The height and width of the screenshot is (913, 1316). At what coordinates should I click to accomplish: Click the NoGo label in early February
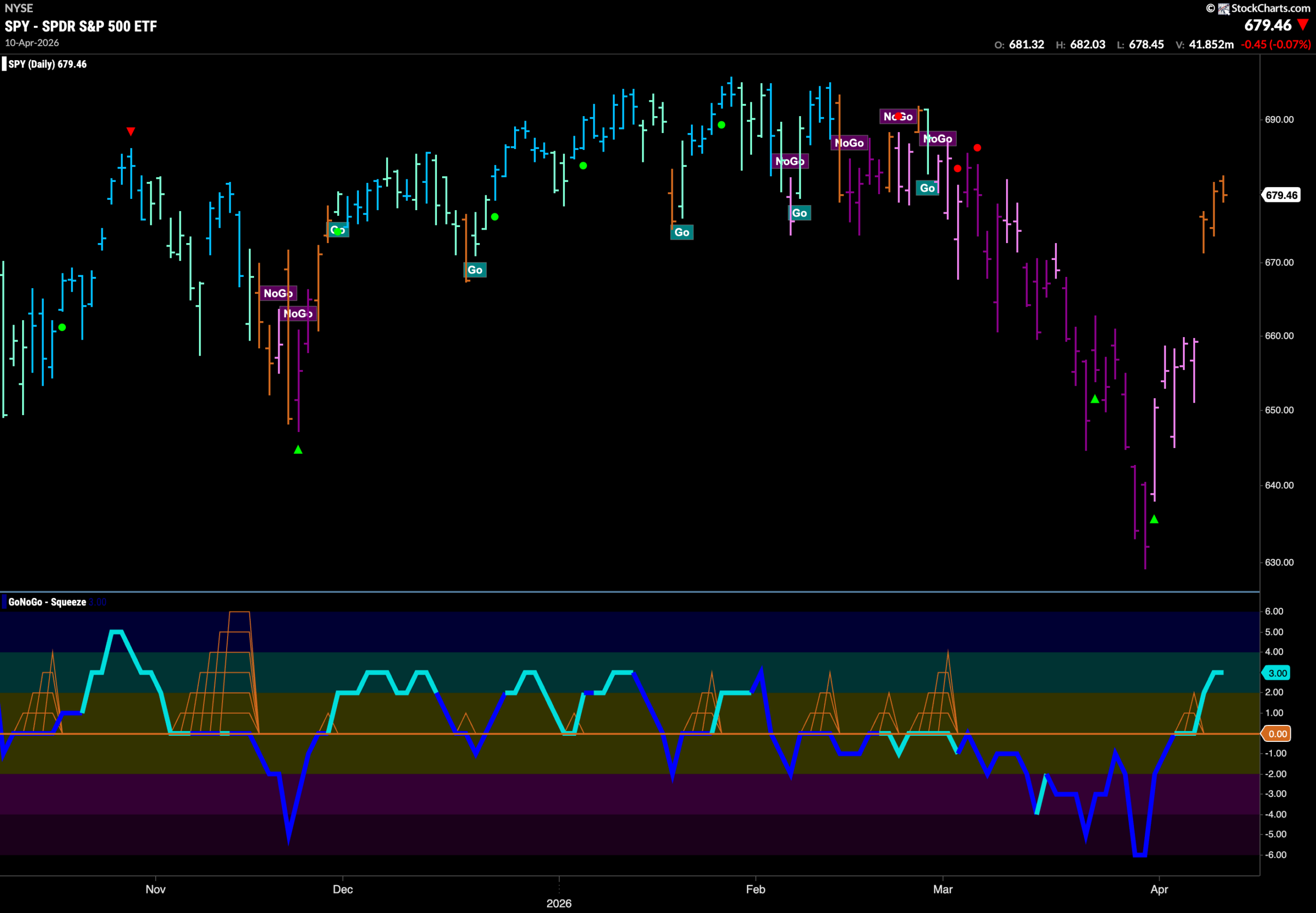pyautogui.click(x=790, y=161)
